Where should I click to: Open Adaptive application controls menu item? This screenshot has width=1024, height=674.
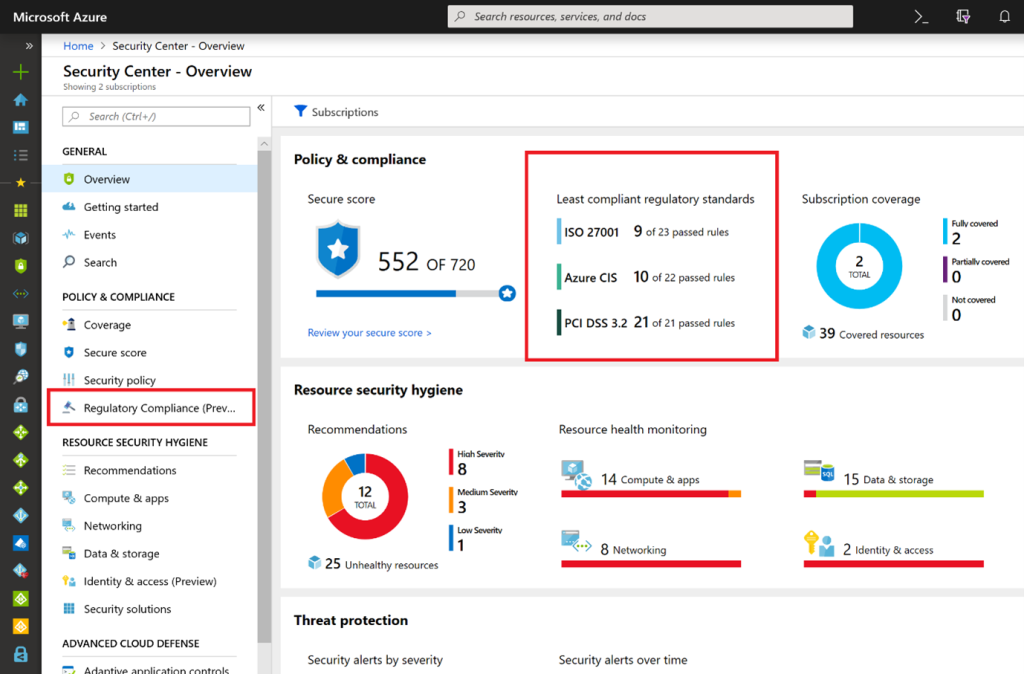click(x=150, y=667)
